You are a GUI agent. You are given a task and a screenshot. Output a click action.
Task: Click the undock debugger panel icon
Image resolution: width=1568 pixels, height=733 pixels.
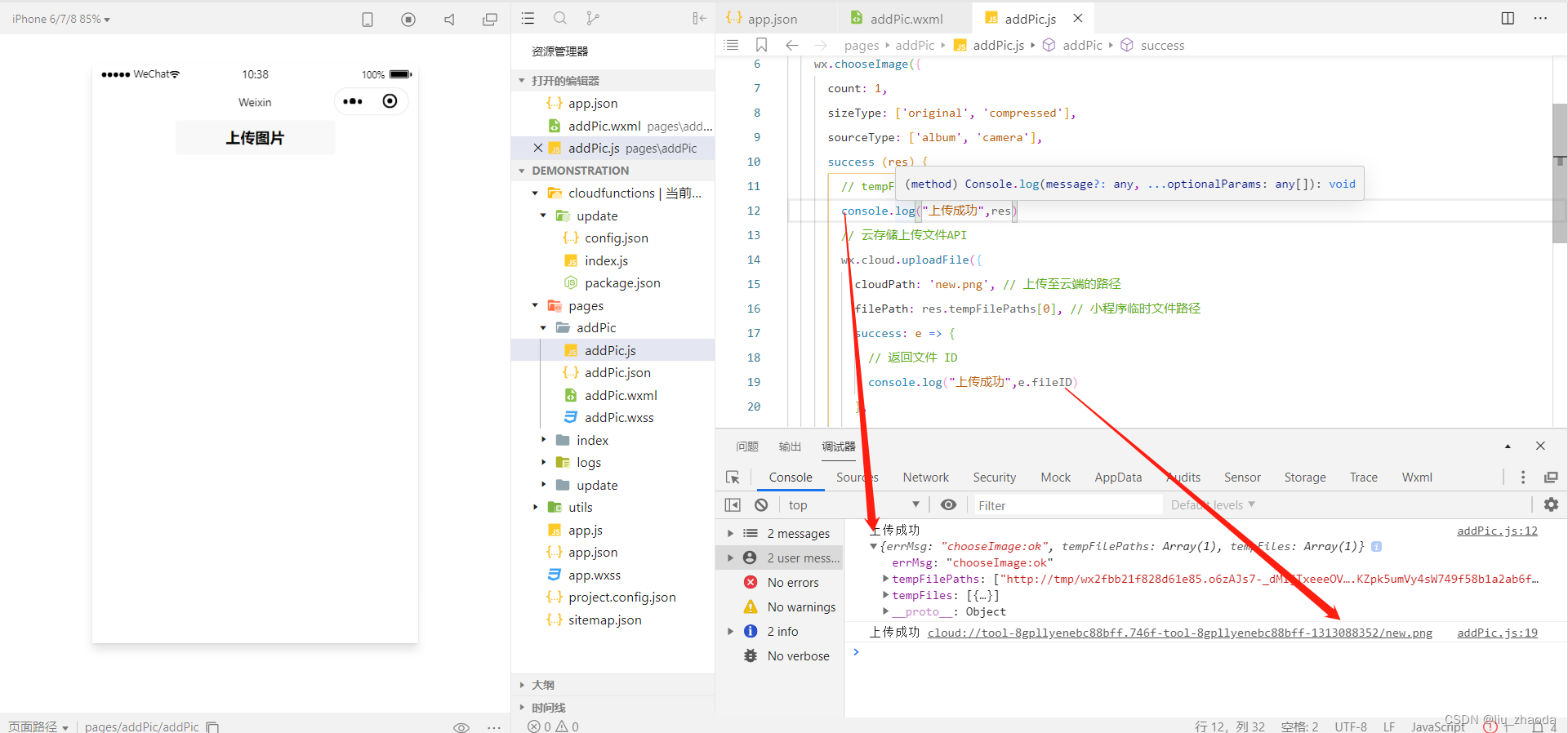pos(1551,478)
